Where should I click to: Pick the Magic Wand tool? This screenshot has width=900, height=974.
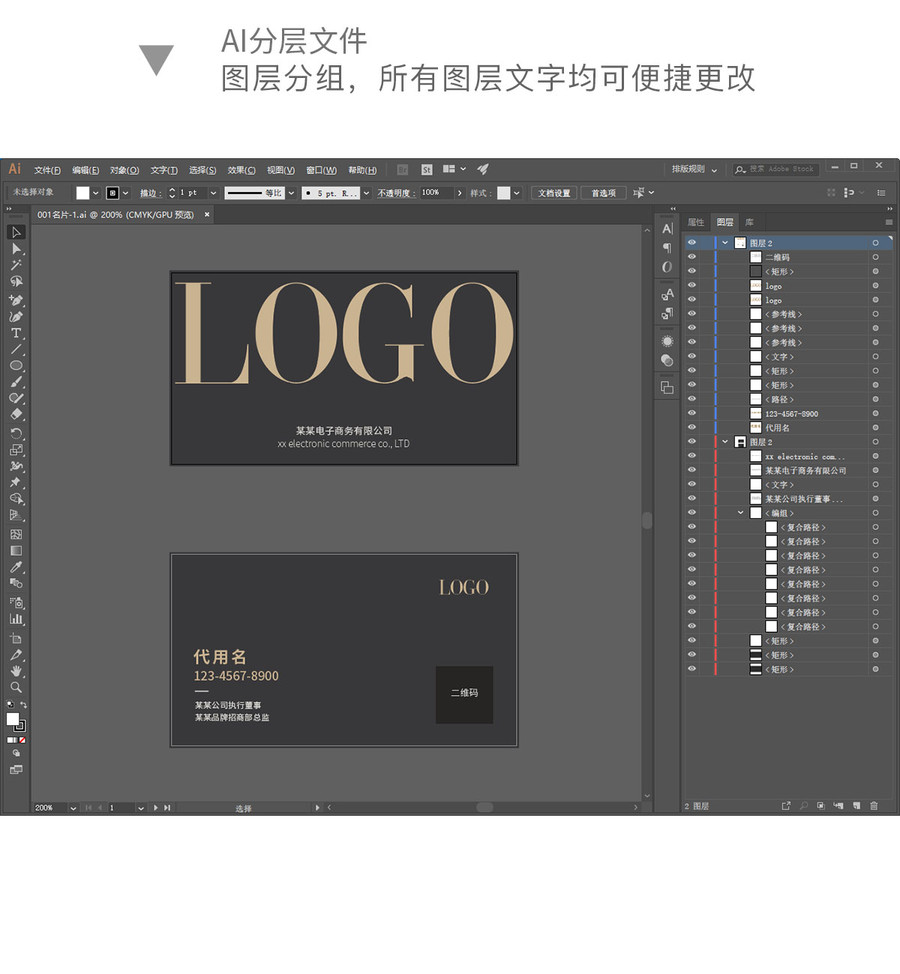(16, 265)
